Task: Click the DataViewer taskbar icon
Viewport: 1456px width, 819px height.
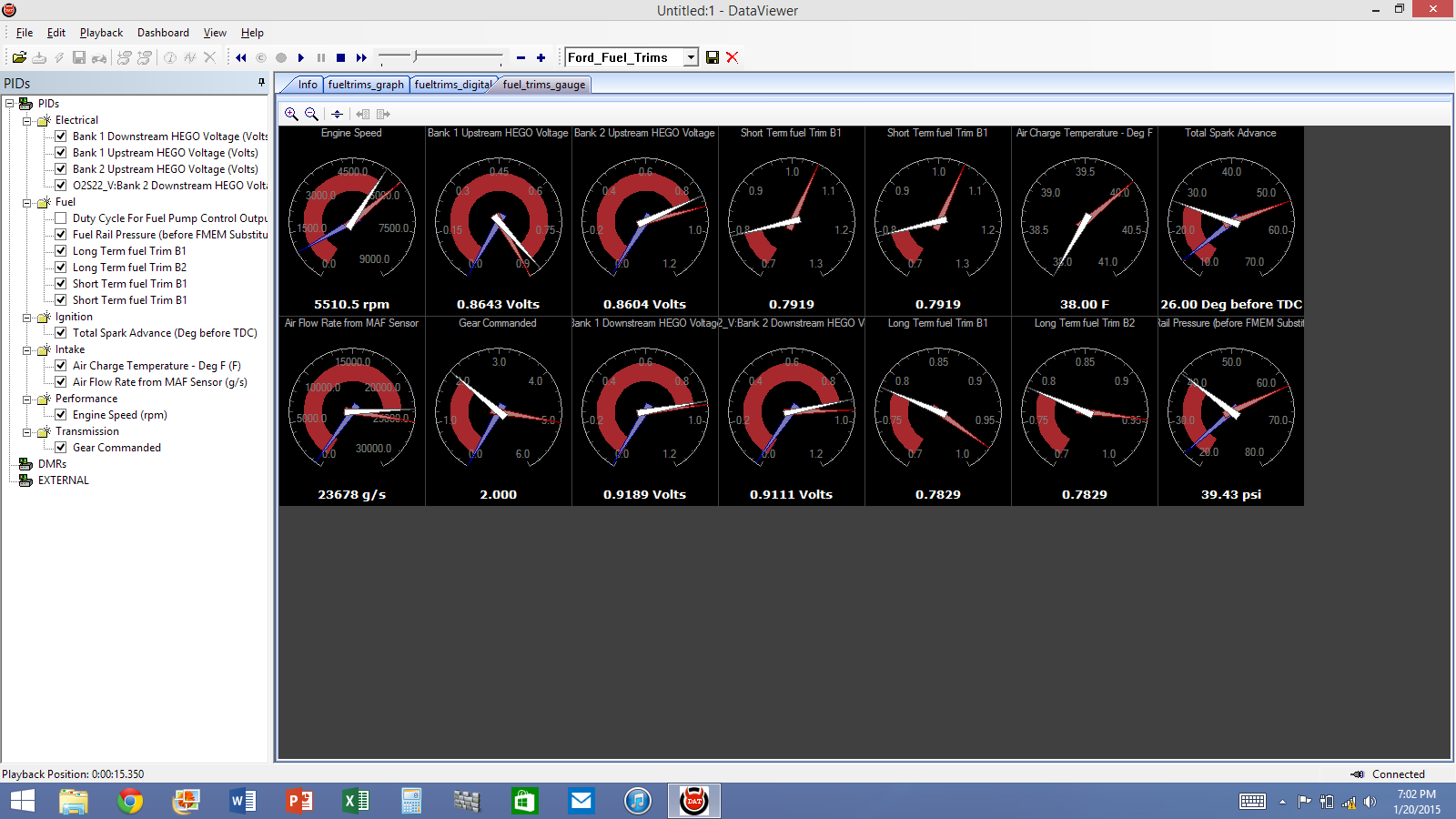Action: (694, 801)
